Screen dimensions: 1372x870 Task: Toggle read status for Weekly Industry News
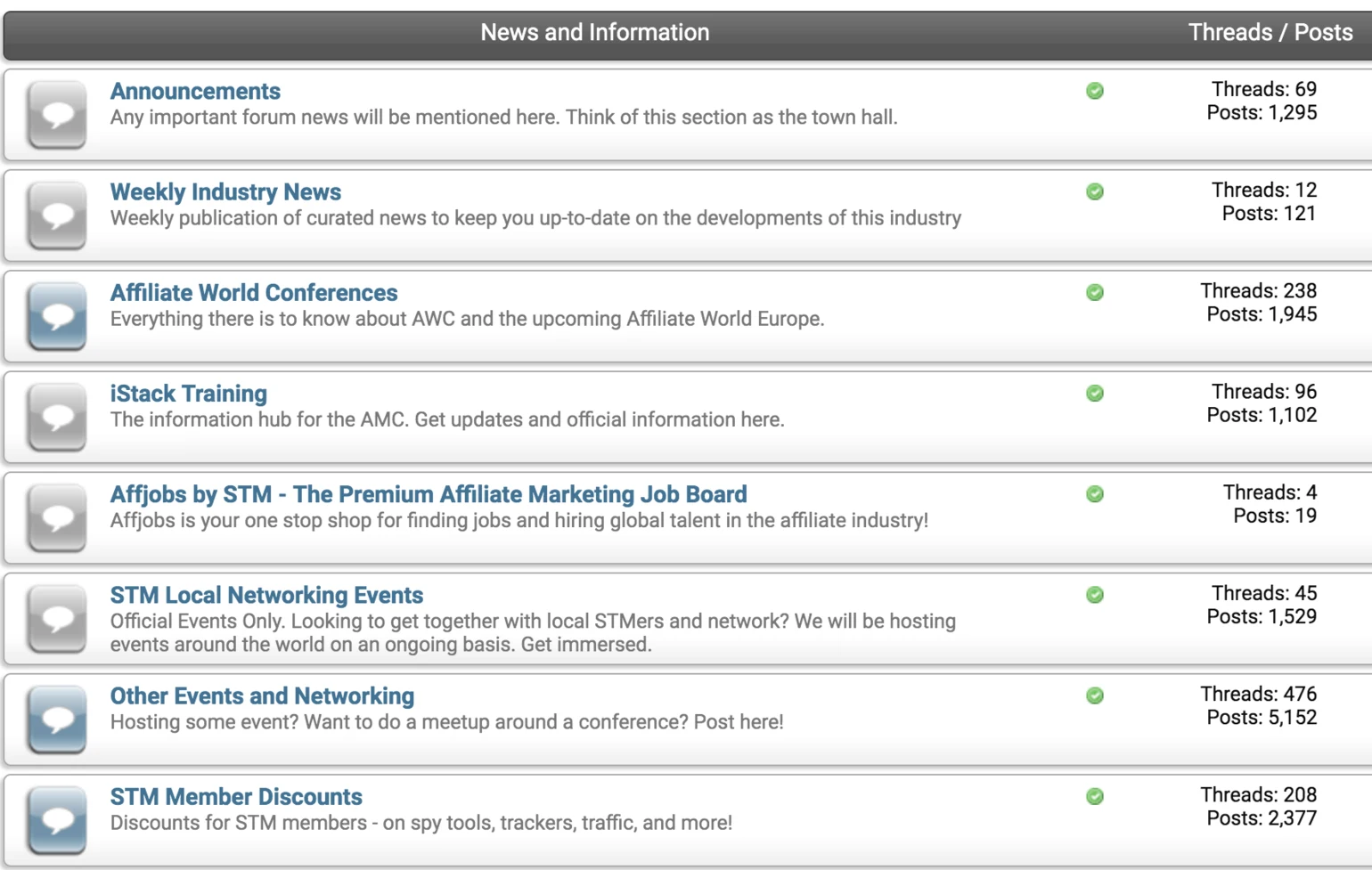click(x=1094, y=191)
